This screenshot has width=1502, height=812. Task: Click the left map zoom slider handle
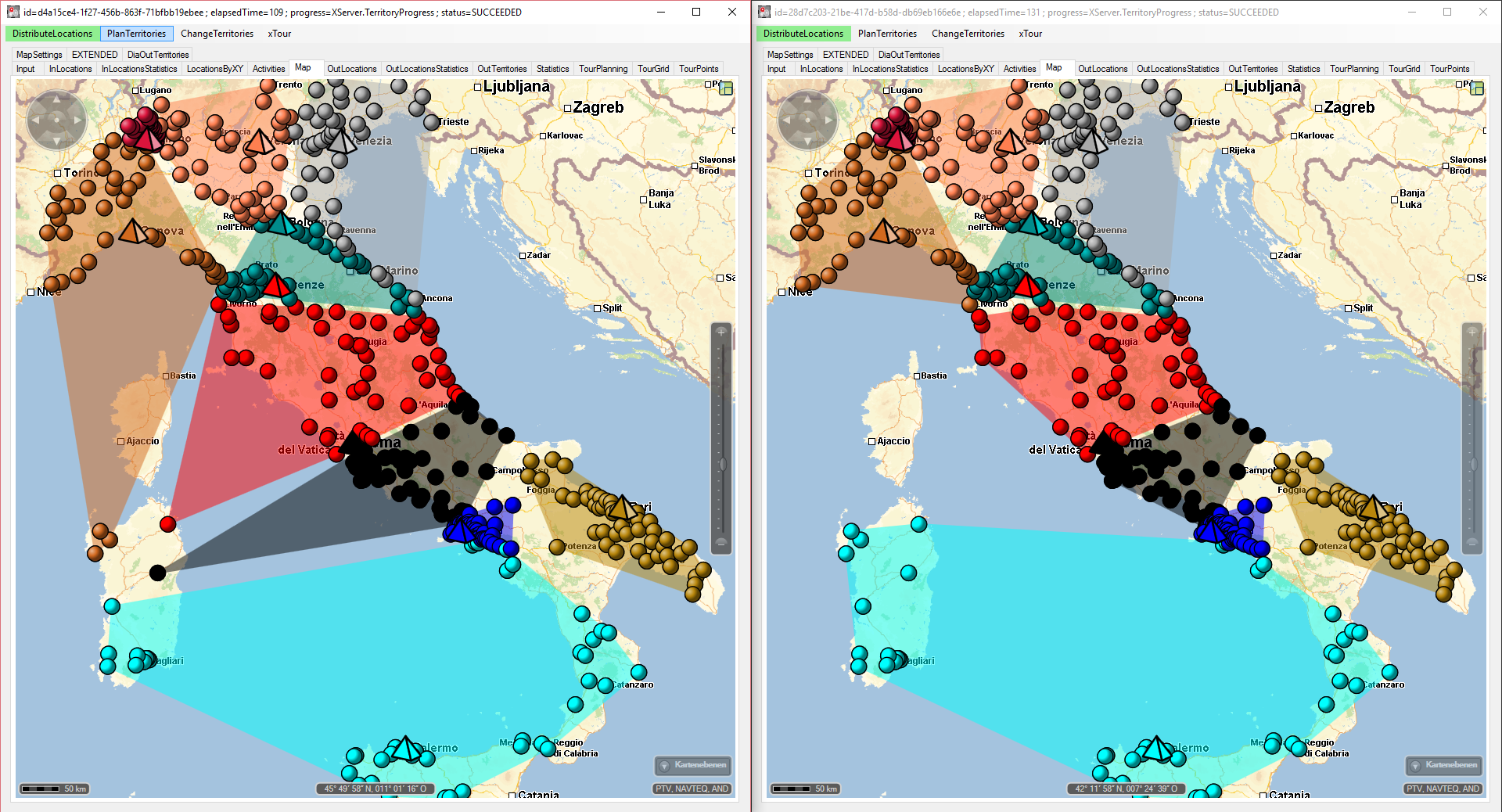(722, 465)
